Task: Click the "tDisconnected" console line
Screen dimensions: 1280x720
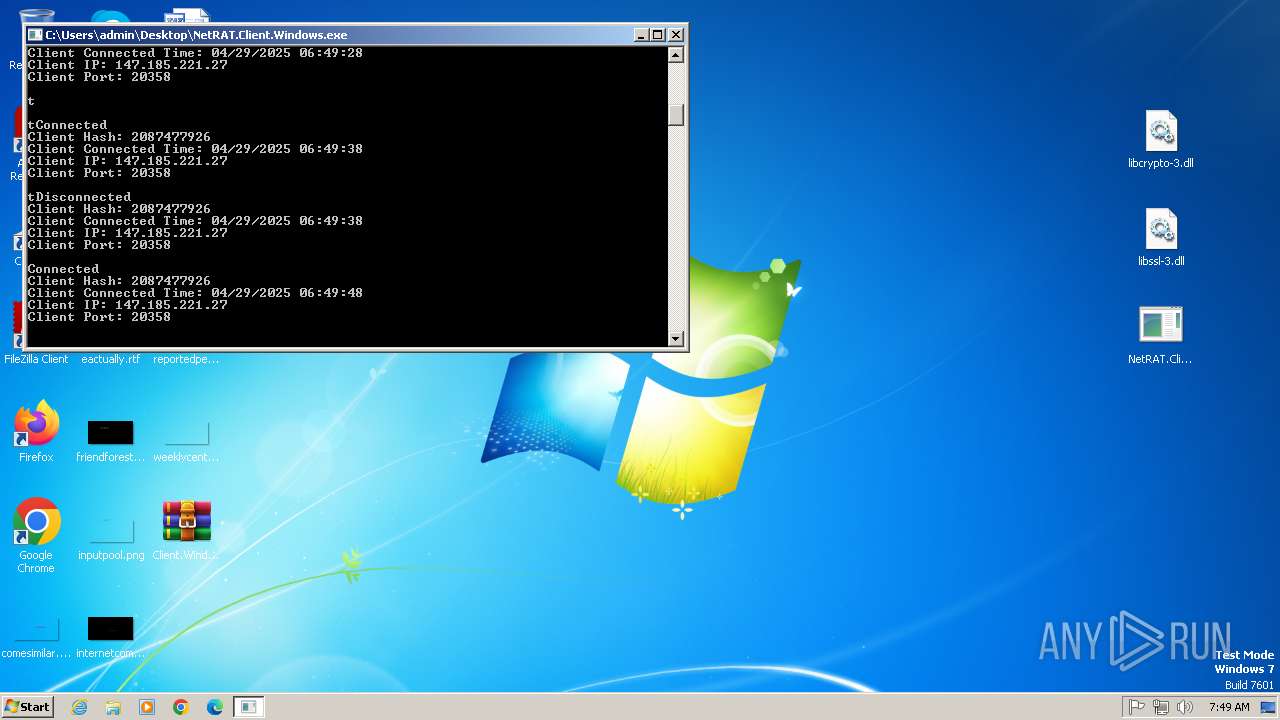Action: 79,197
